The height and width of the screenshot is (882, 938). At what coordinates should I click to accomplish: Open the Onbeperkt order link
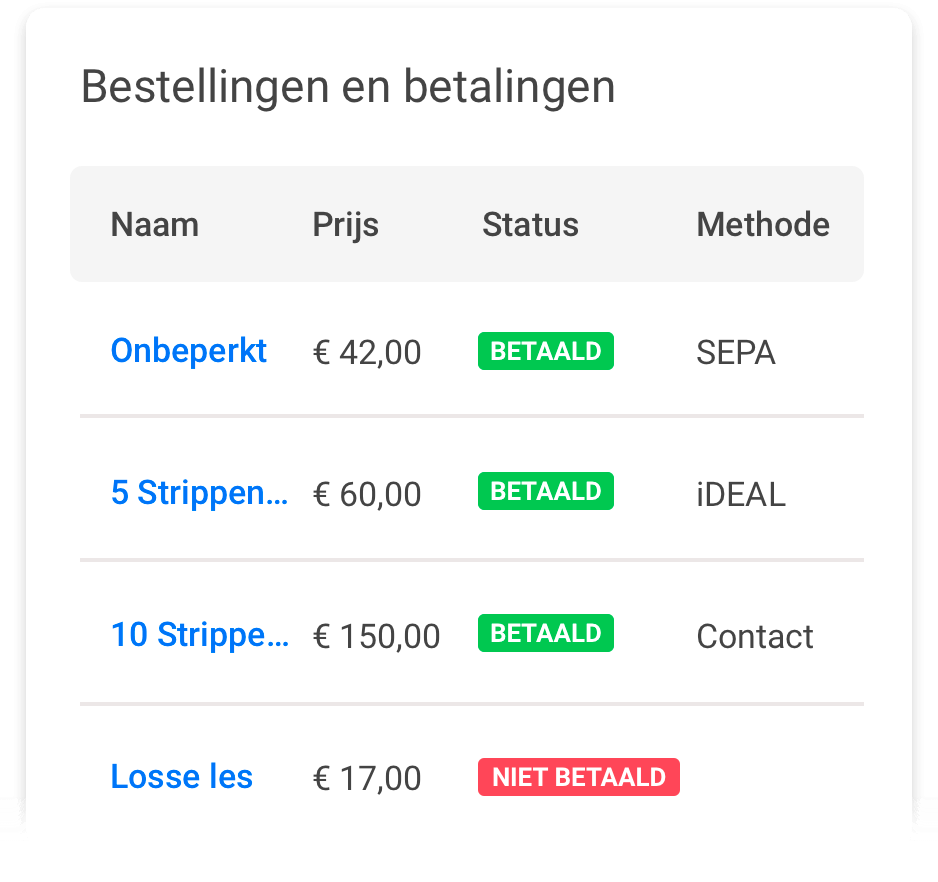click(x=189, y=351)
